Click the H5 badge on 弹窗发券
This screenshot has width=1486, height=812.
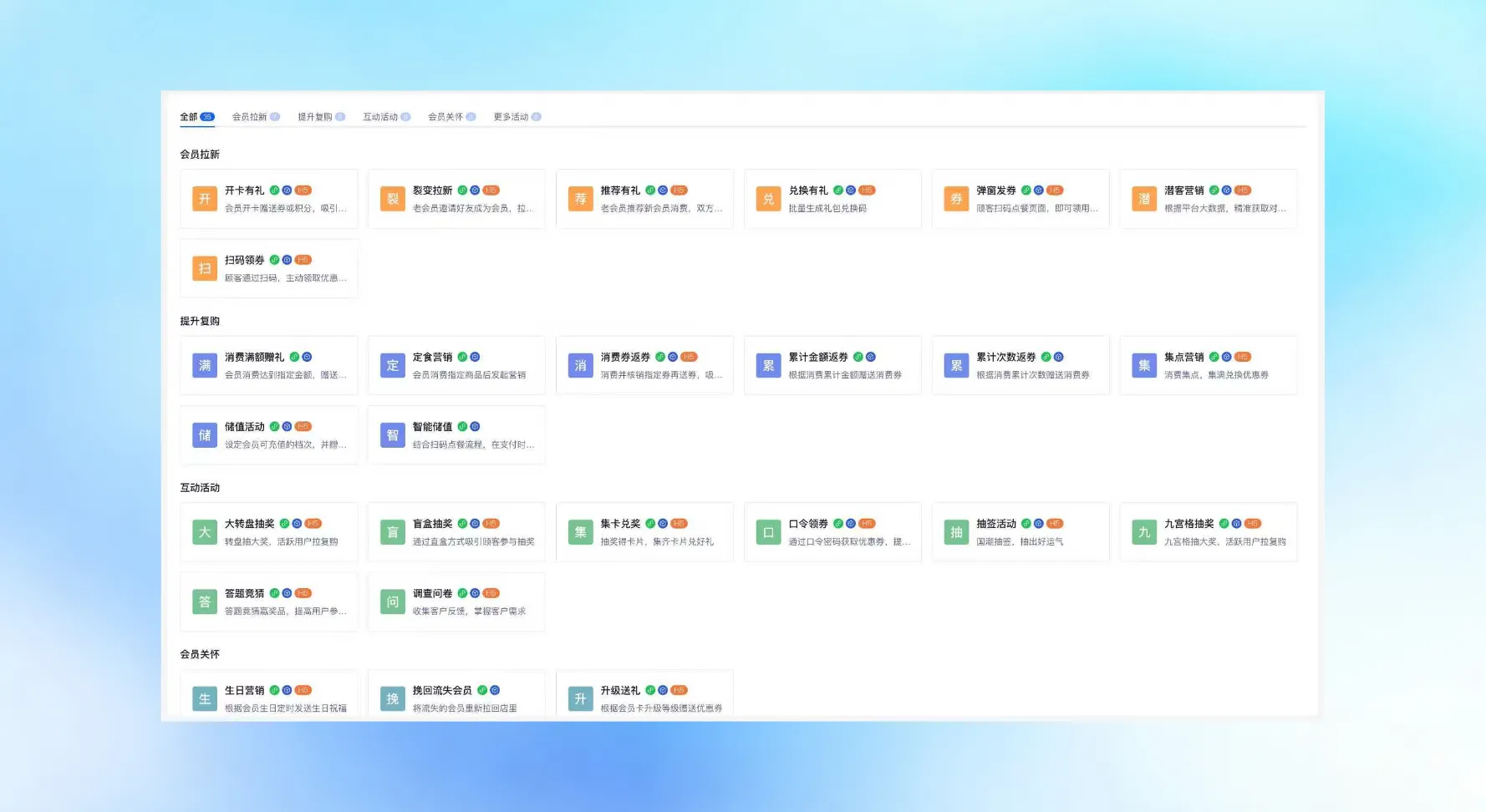coord(1055,190)
